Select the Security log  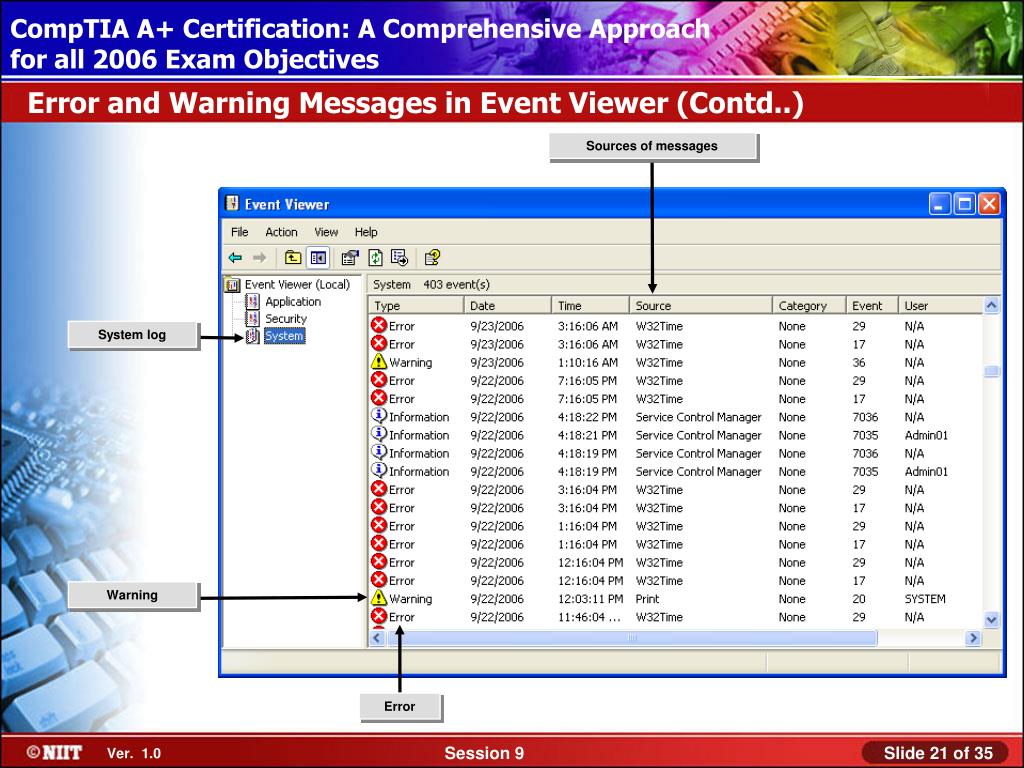[x=286, y=319]
